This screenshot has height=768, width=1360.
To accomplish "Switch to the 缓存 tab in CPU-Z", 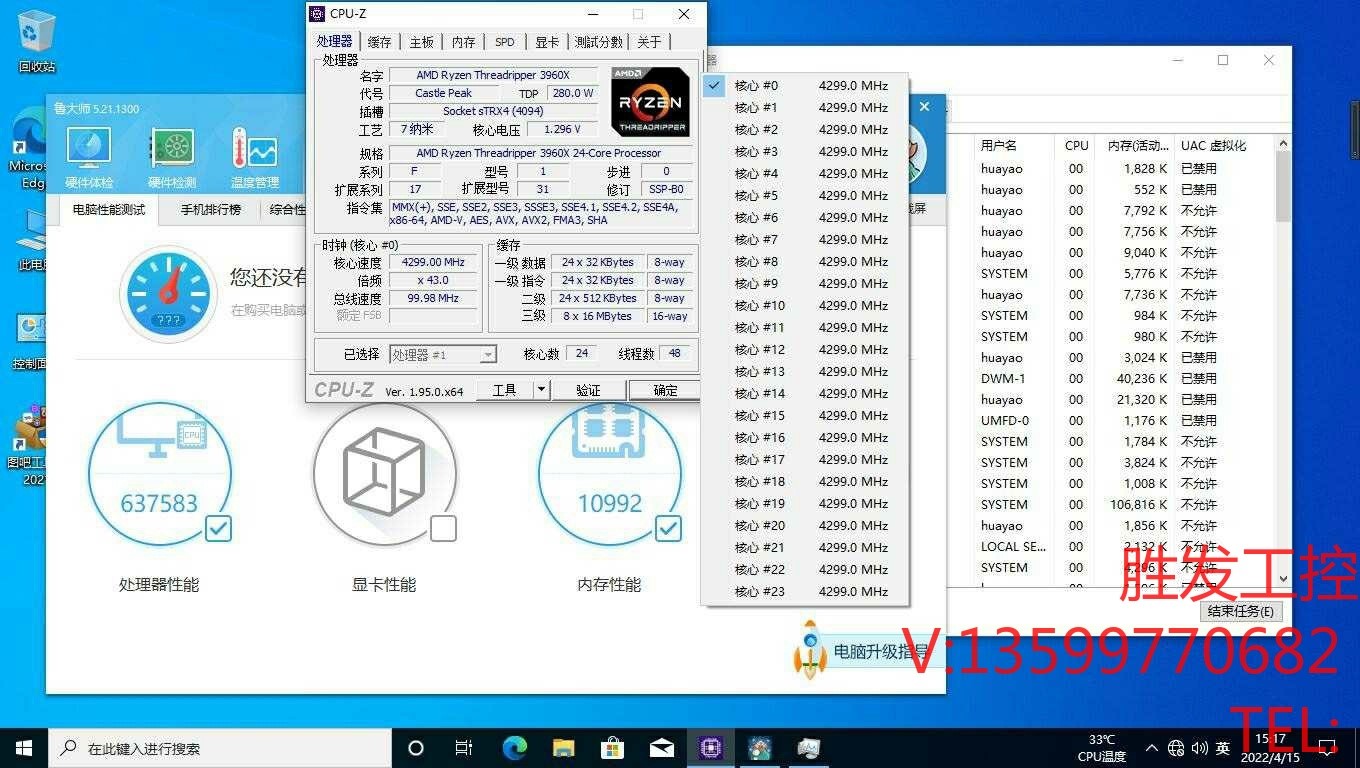I will 379,42.
